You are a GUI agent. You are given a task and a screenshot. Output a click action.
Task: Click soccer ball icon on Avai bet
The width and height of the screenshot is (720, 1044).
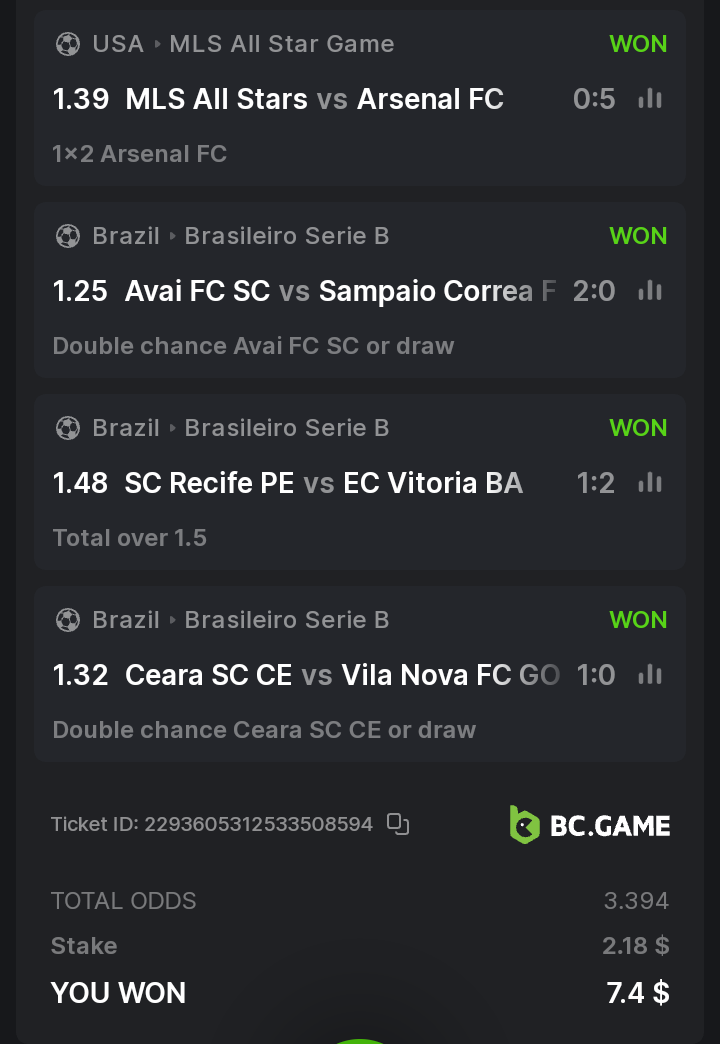click(67, 236)
